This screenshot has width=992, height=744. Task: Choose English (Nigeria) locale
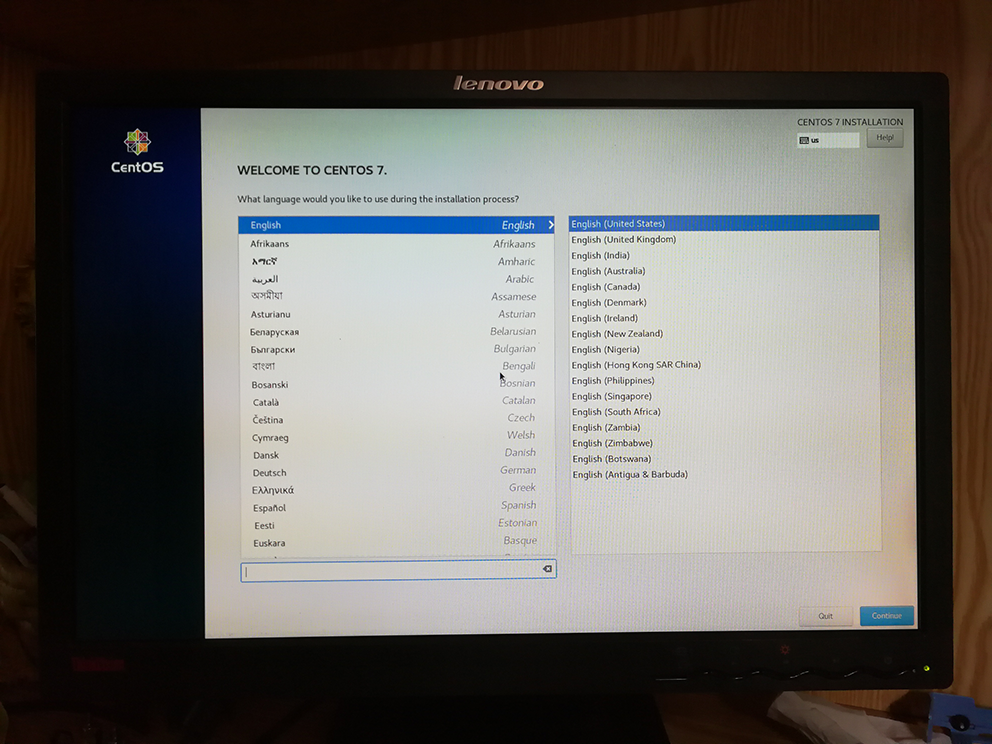[724, 349]
